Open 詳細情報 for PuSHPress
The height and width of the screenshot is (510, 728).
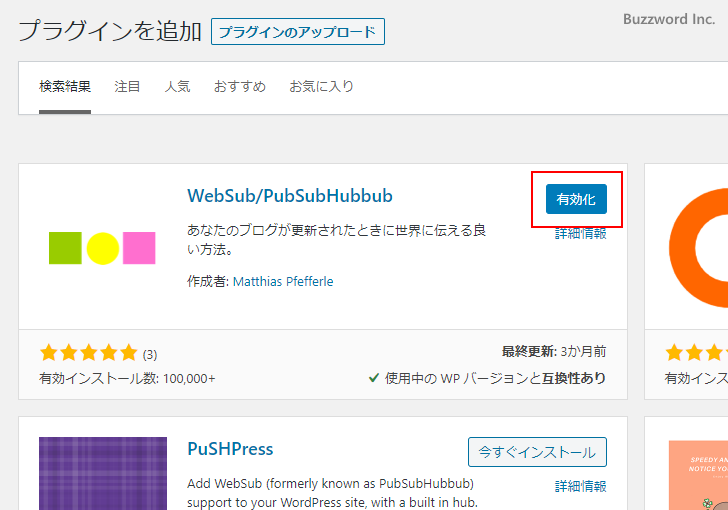click(x=581, y=486)
